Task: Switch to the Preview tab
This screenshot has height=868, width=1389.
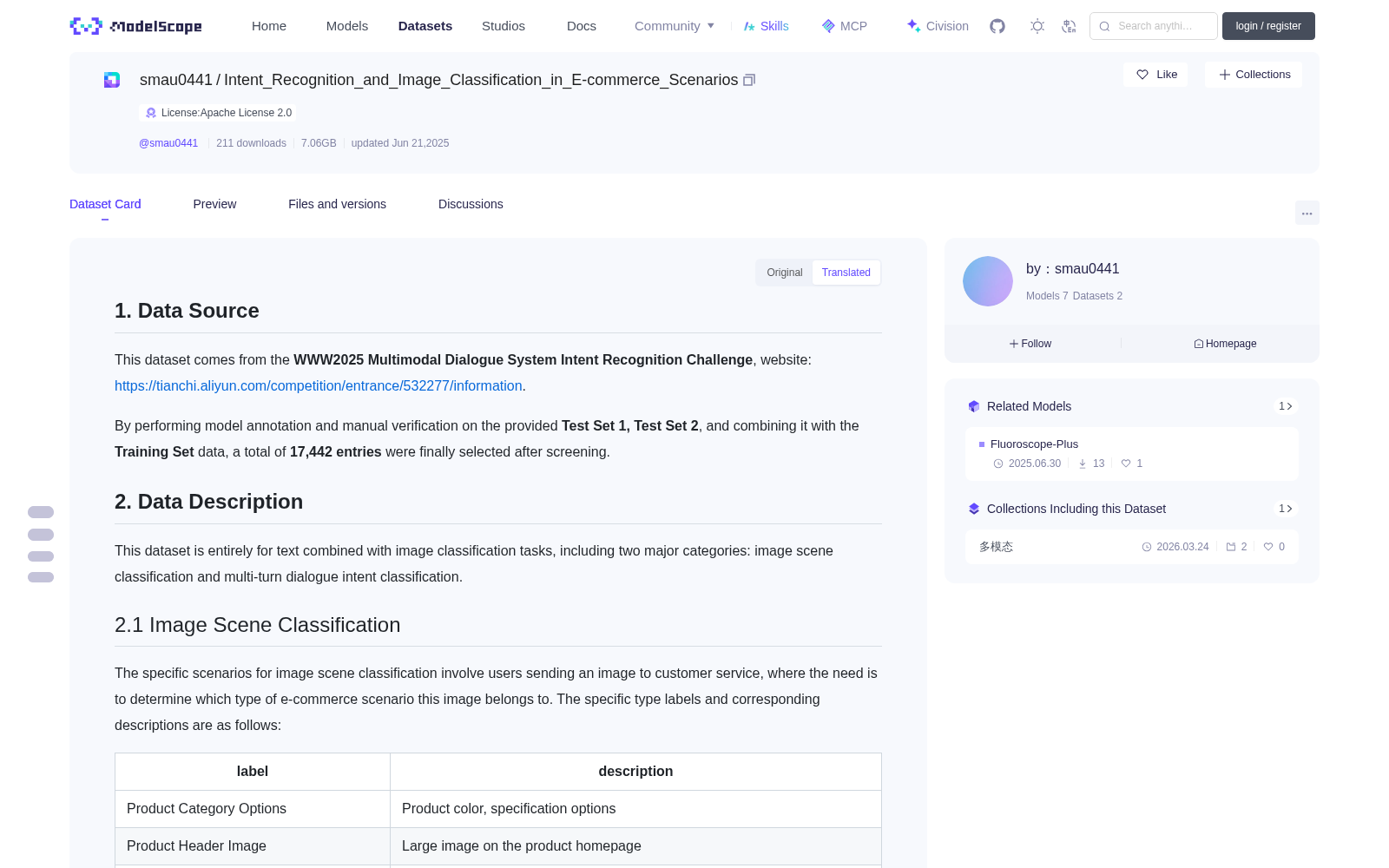Action: coord(214,204)
